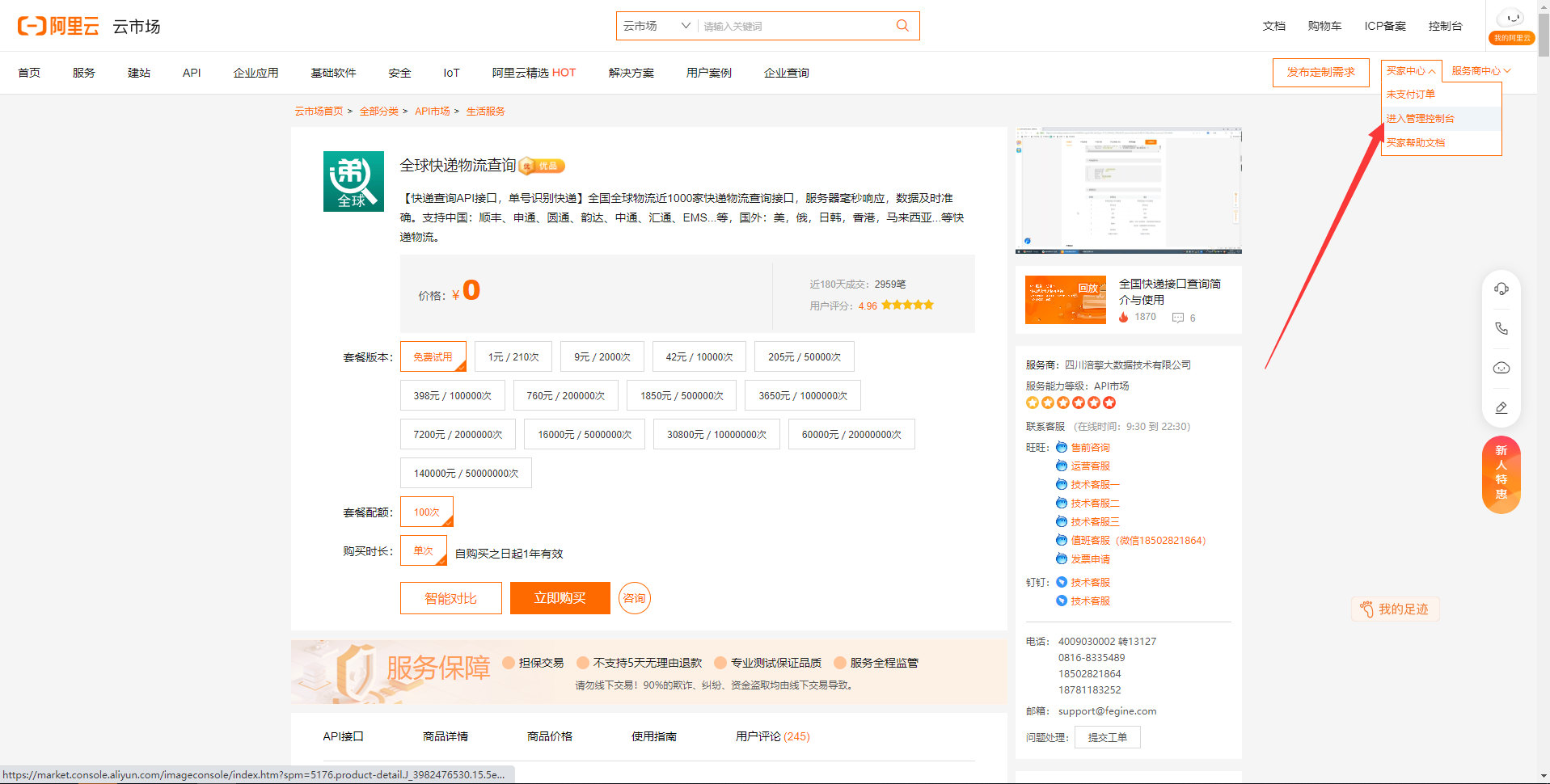This screenshot has width=1550, height=784.
Task: Click the chat robot sidebar icon
Action: (x=1501, y=368)
